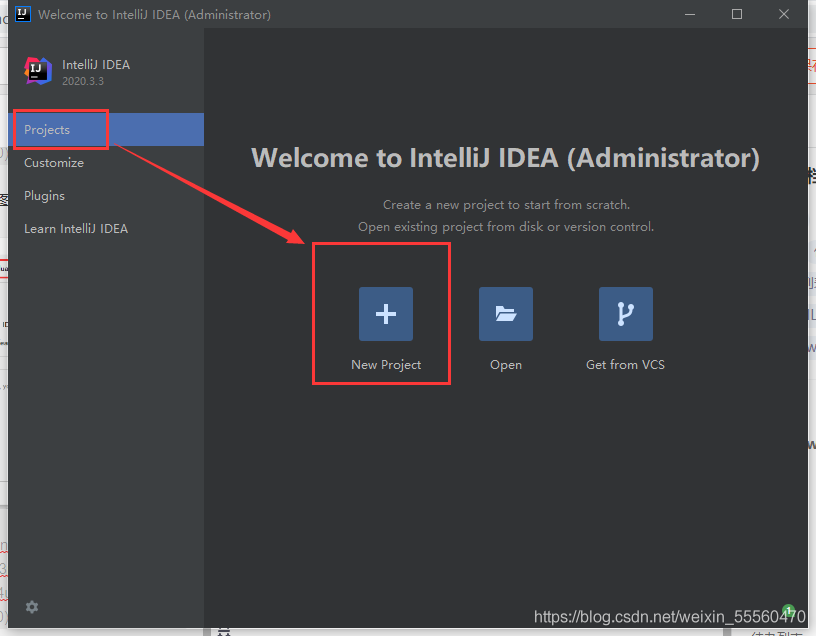Click the window title bar text
This screenshot has width=816, height=636.
click(x=155, y=15)
